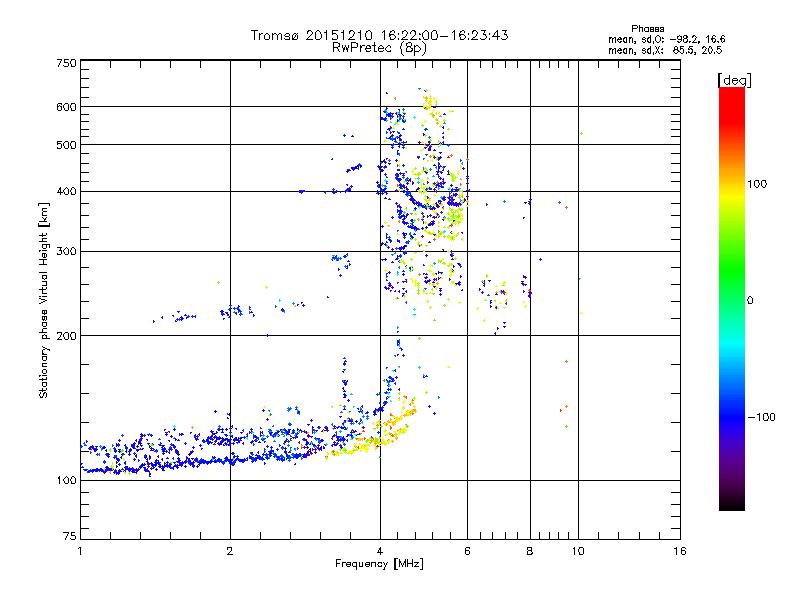This screenshot has height=600, width=800.
Task: Click the x-axis tick label '6'
Action: [467, 551]
